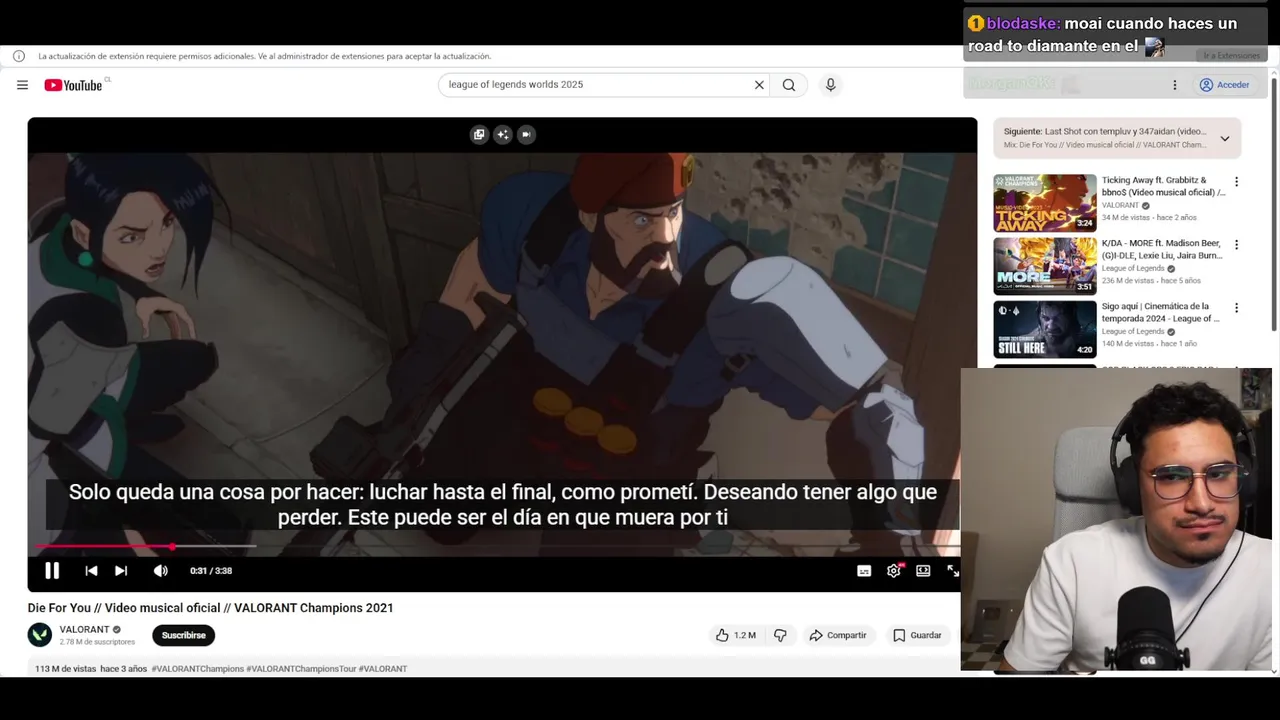This screenshot has width=1280, height=720.
Task: Save video with Guardar button
Action: [917, 635]
